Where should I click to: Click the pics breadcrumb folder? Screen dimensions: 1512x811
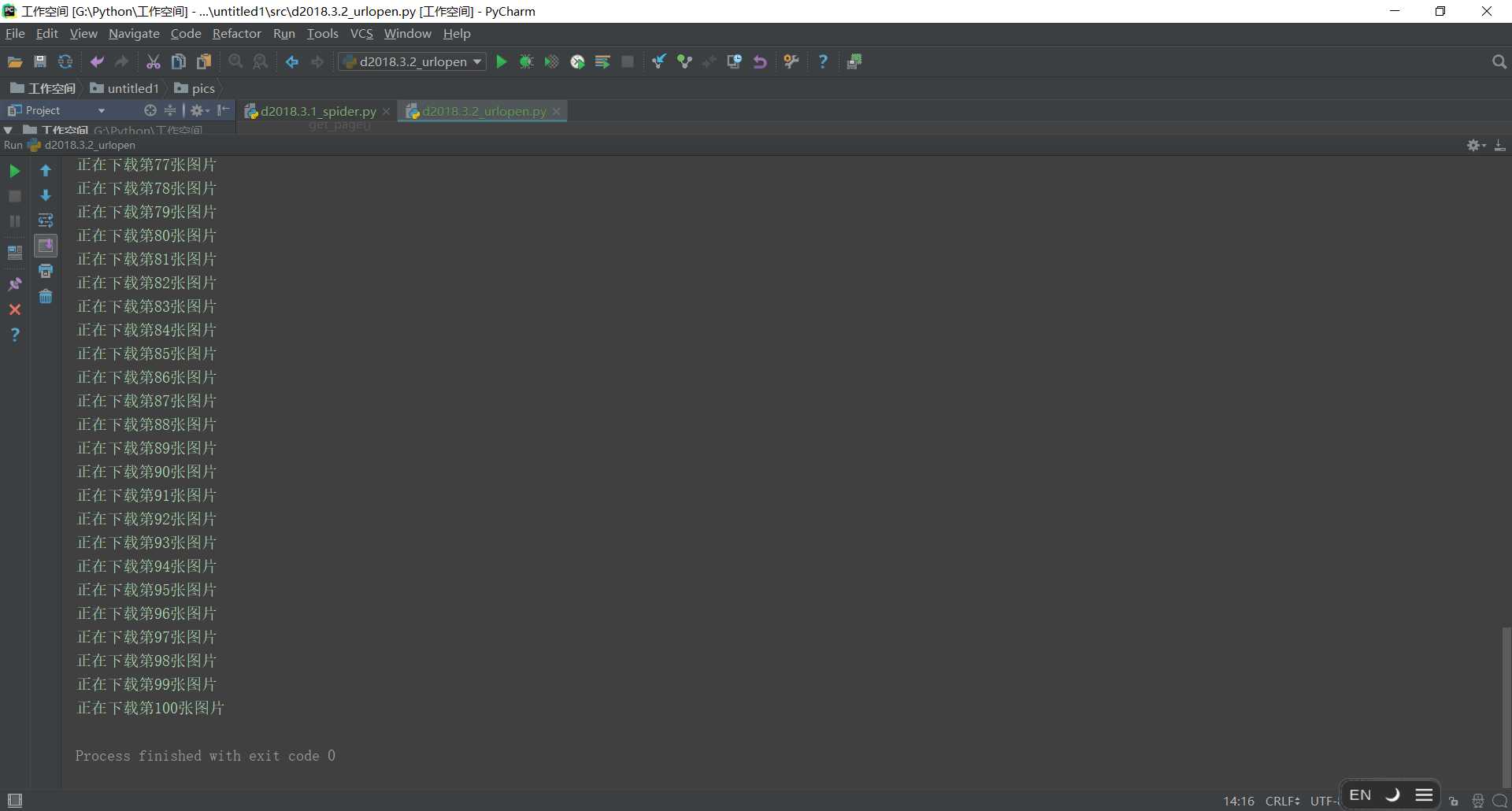point(195,88)
